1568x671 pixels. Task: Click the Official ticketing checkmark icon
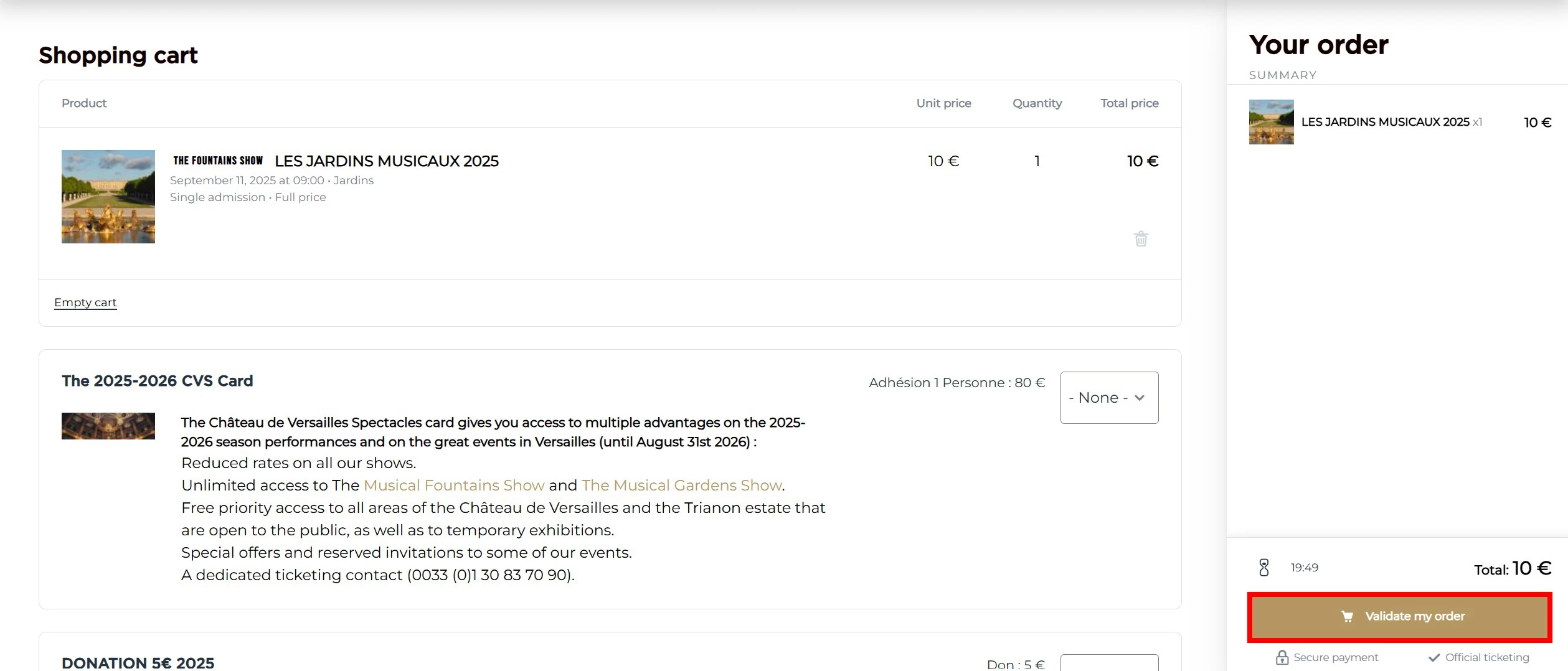click(1433, 657)
